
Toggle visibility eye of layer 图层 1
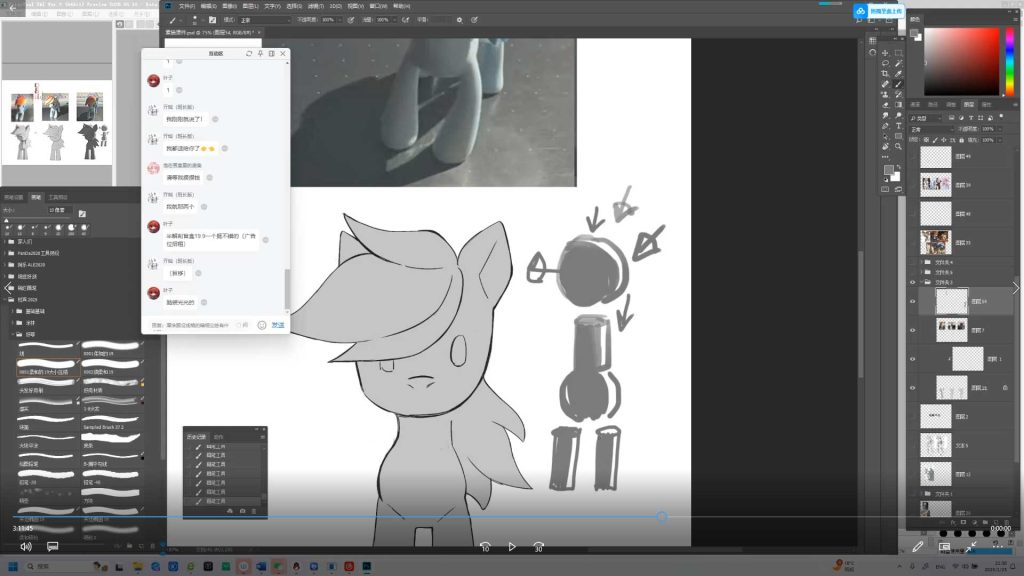[x=912, y=358]
